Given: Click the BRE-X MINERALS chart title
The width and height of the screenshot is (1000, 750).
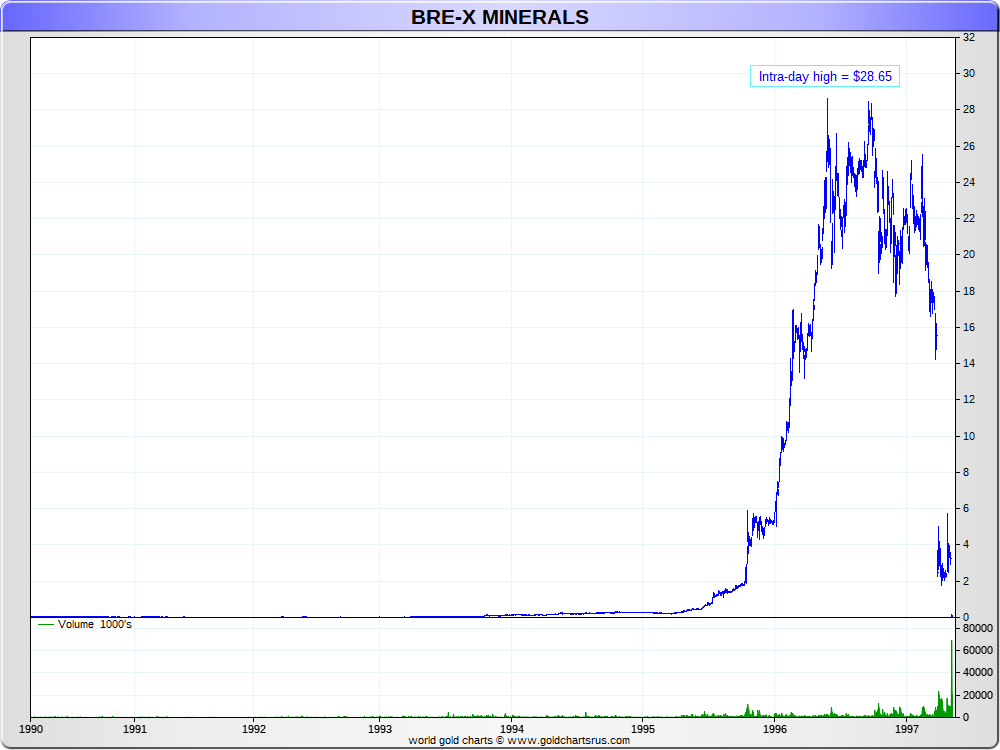Looking at the screenshot, I should 499,17.
